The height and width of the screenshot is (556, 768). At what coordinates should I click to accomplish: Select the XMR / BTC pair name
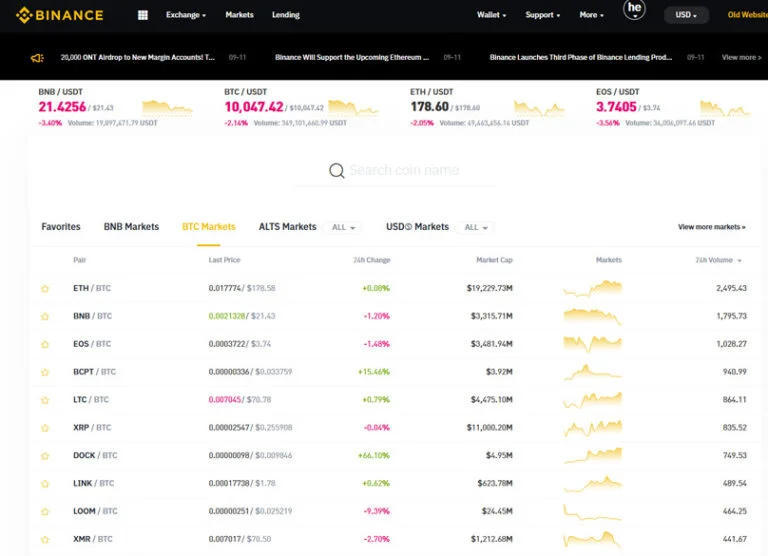tap(93, 539)
